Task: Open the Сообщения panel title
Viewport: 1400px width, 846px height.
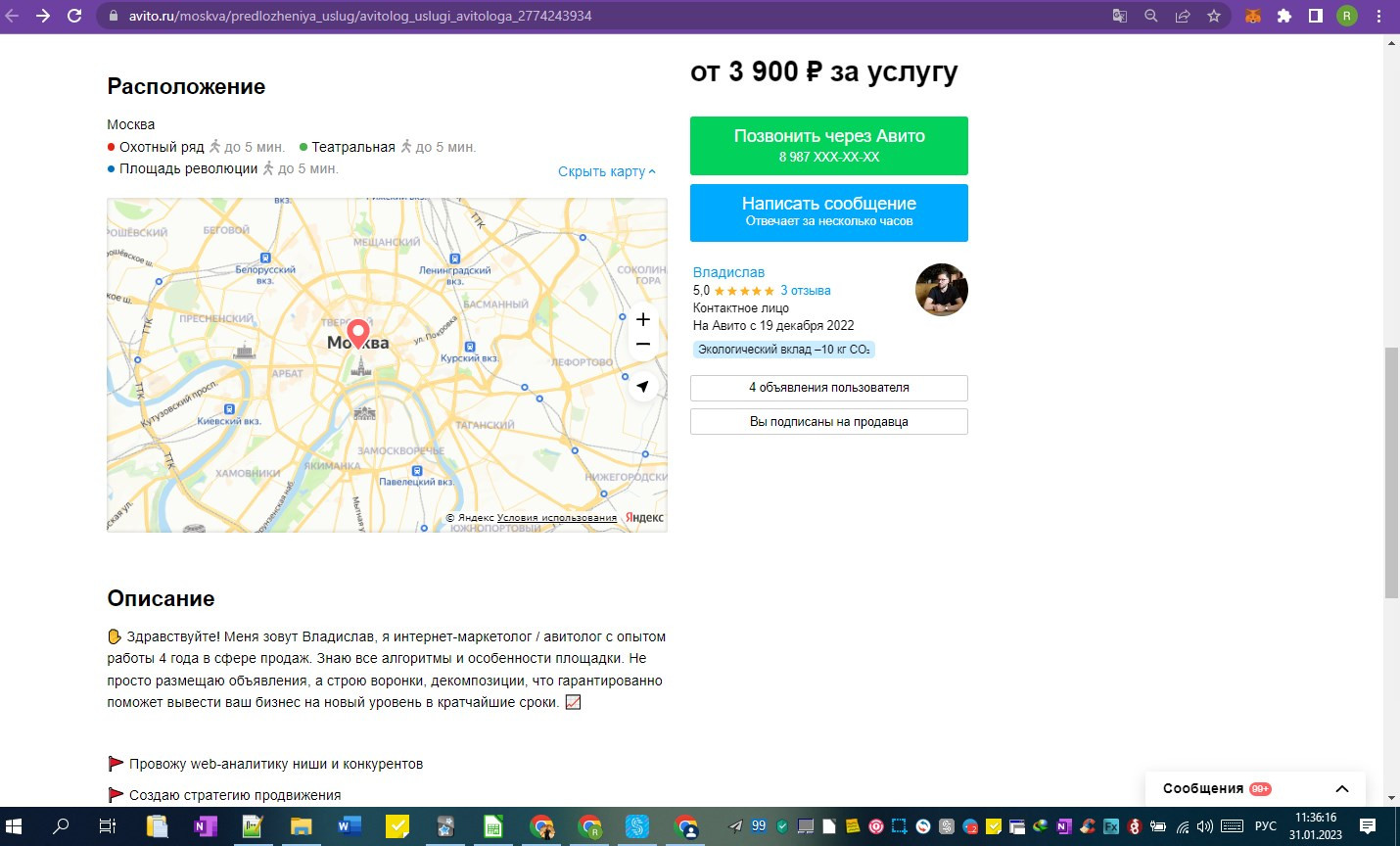Action: pyautogui.click(x=1203, y=788)
